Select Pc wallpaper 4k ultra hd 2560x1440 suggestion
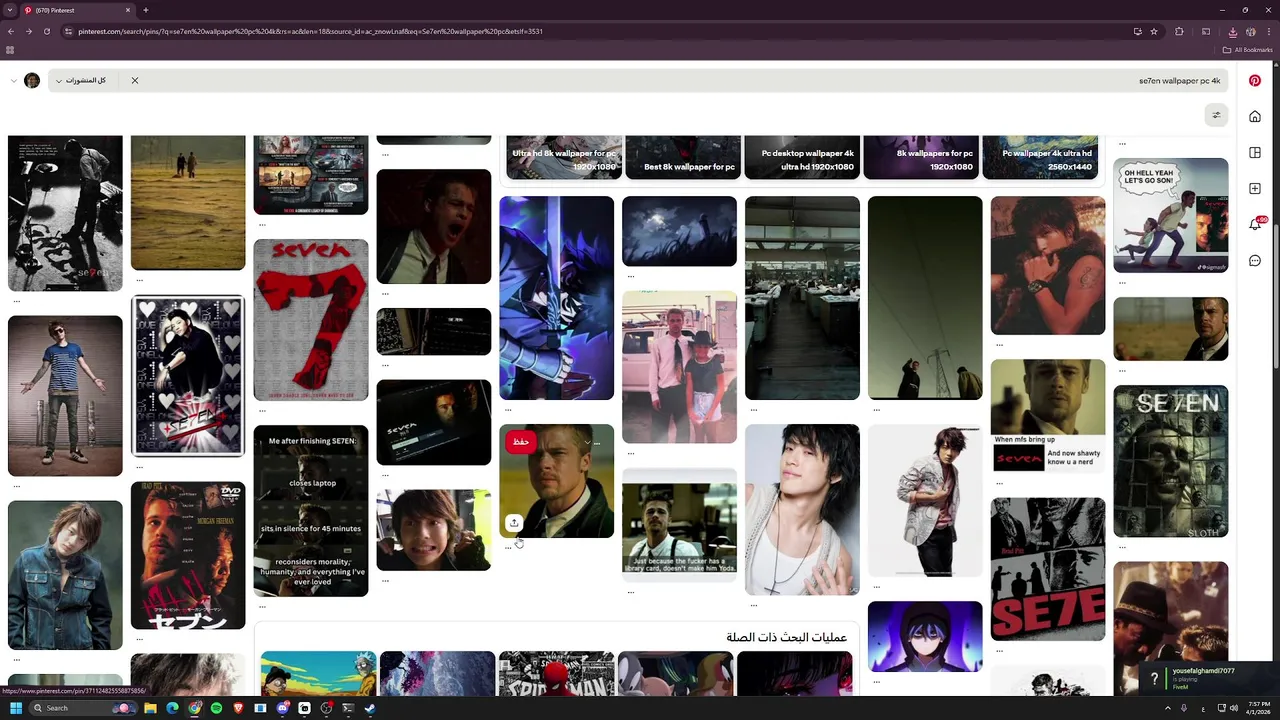The width and height of the screenshot is (1280, 720). [1040, 157]
